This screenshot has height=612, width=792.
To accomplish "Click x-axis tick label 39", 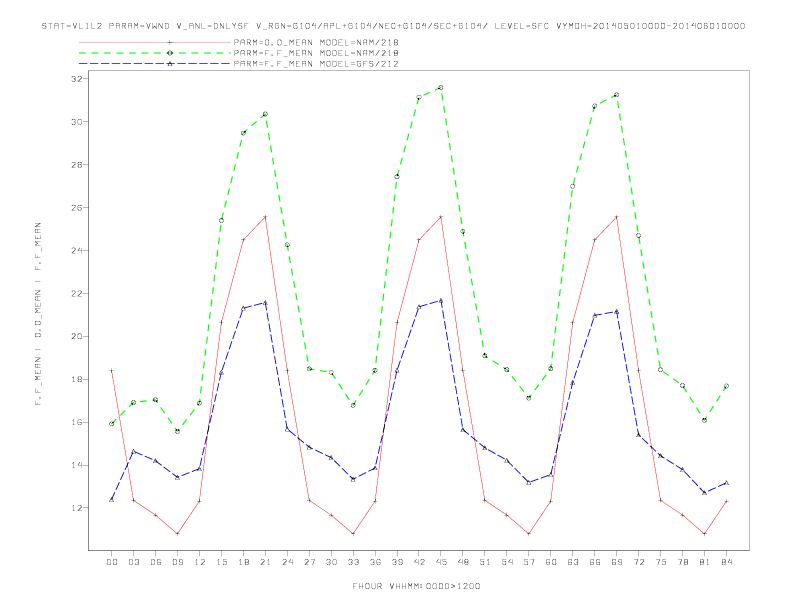I will (397, 562).
